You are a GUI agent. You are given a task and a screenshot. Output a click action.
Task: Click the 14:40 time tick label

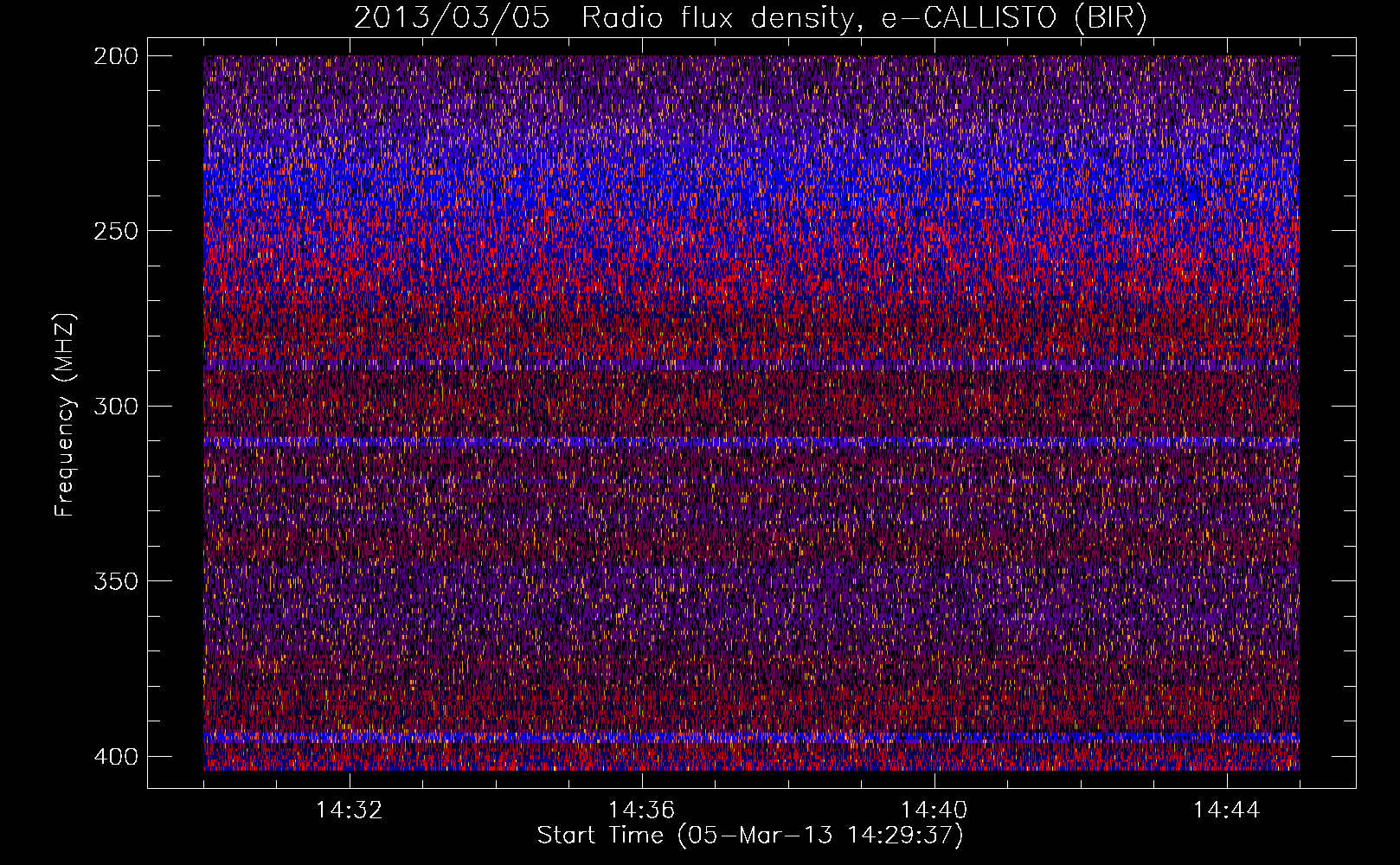click(x=934, y=811)
